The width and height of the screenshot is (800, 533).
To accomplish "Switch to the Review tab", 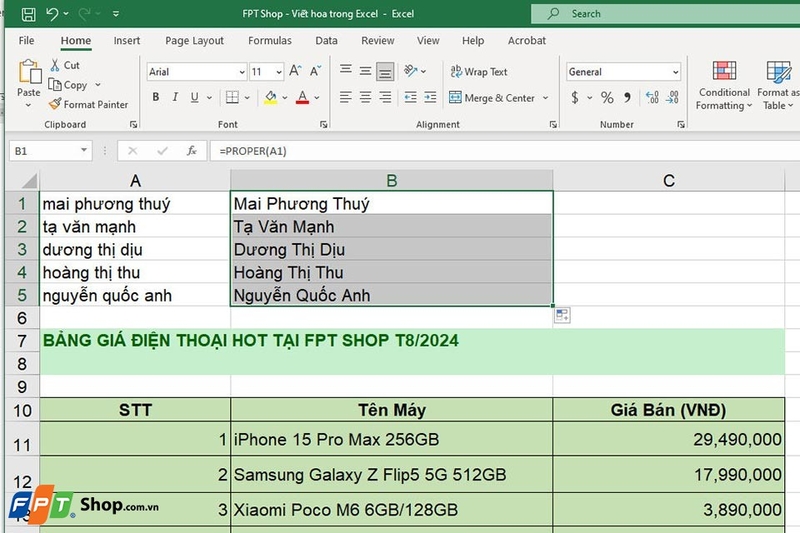I will (378, 40).
